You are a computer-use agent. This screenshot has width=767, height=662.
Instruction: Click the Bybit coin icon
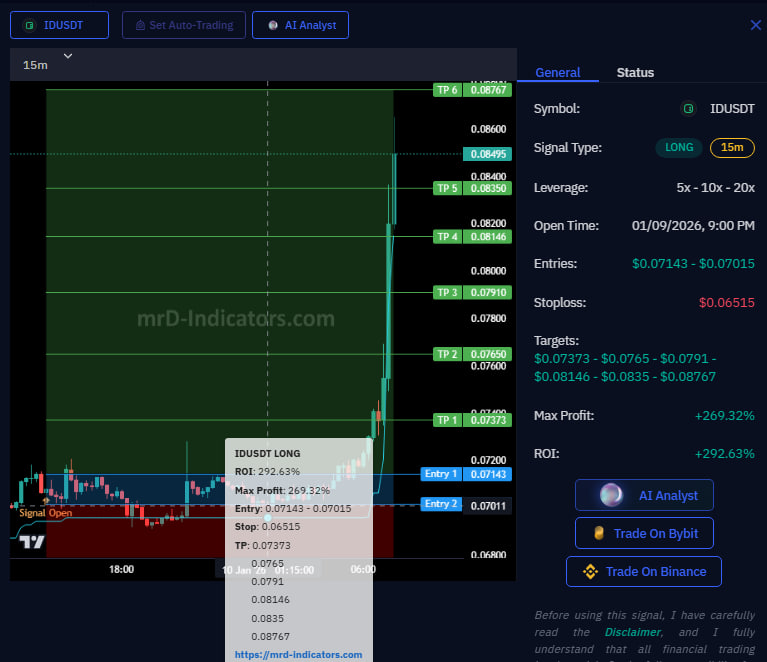point(599,533)
